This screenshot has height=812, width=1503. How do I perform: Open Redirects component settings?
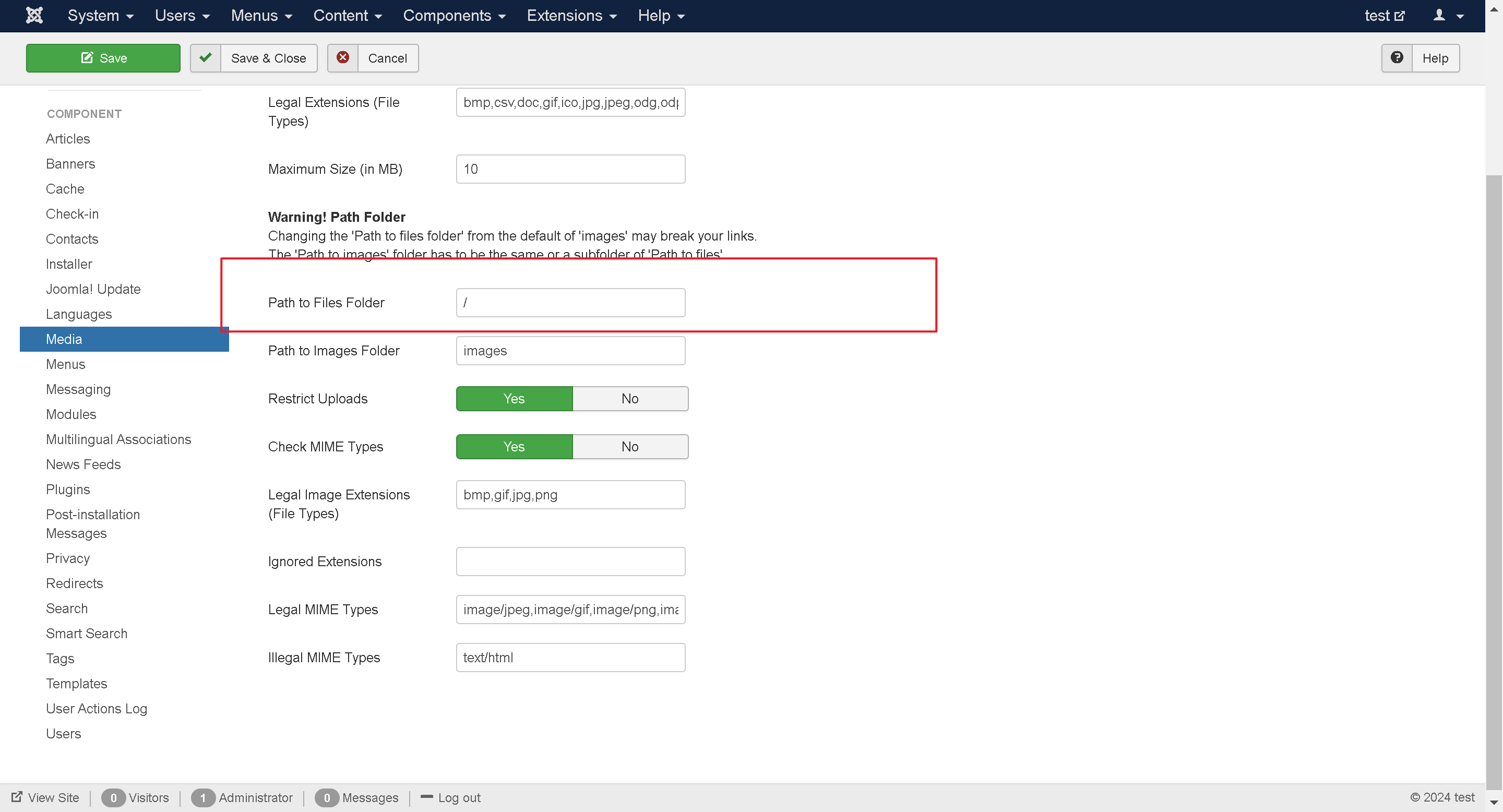[x=74, y=583]
